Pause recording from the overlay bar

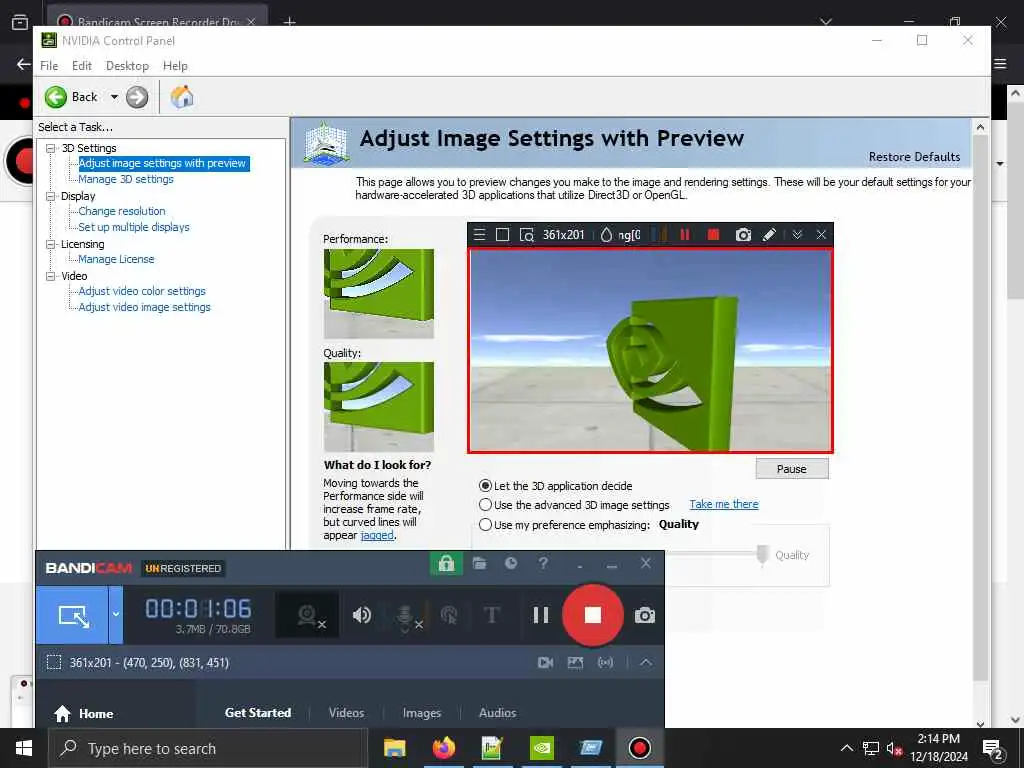click(685, 234)
